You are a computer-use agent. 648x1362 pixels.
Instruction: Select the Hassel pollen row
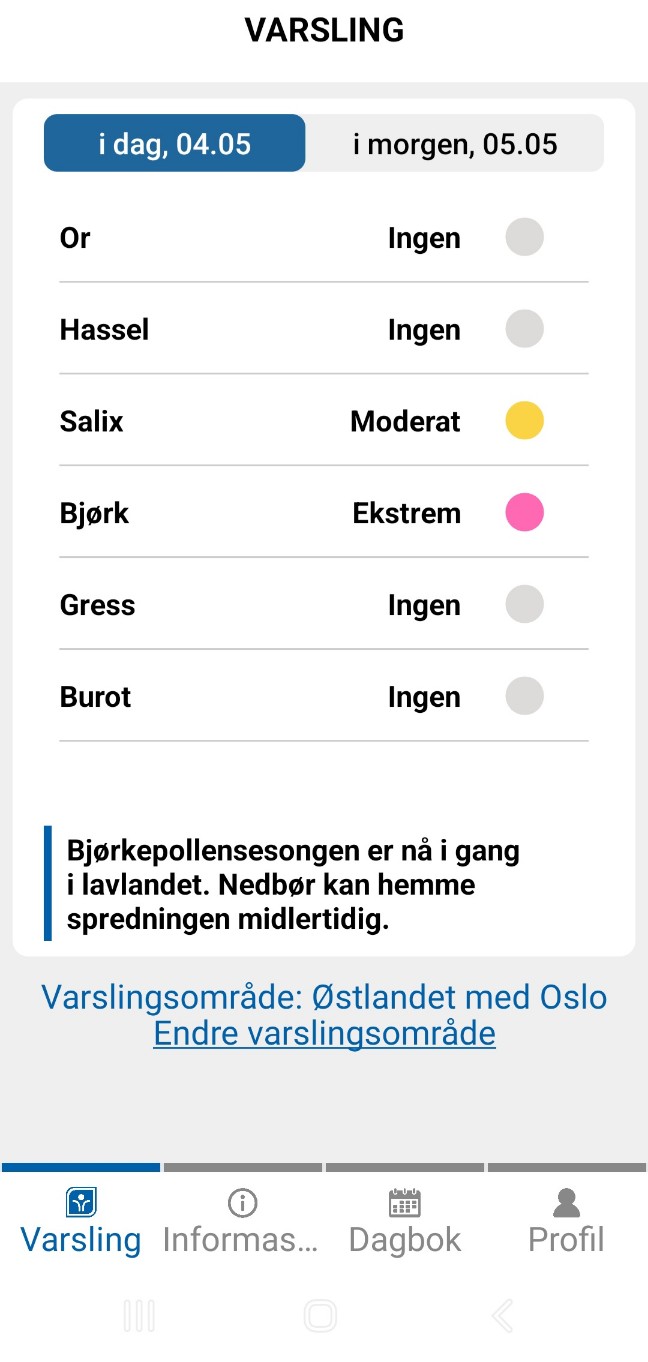click(324, 330)
